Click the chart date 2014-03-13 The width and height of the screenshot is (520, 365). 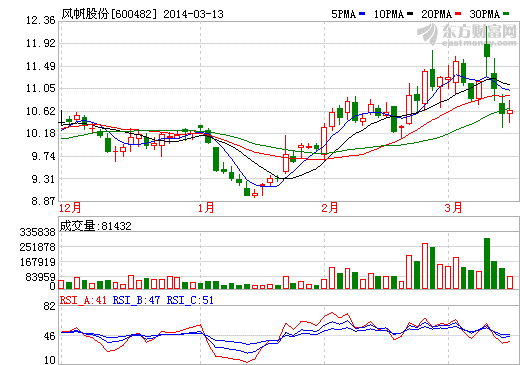pyautogui.click(x=193, y=14)
